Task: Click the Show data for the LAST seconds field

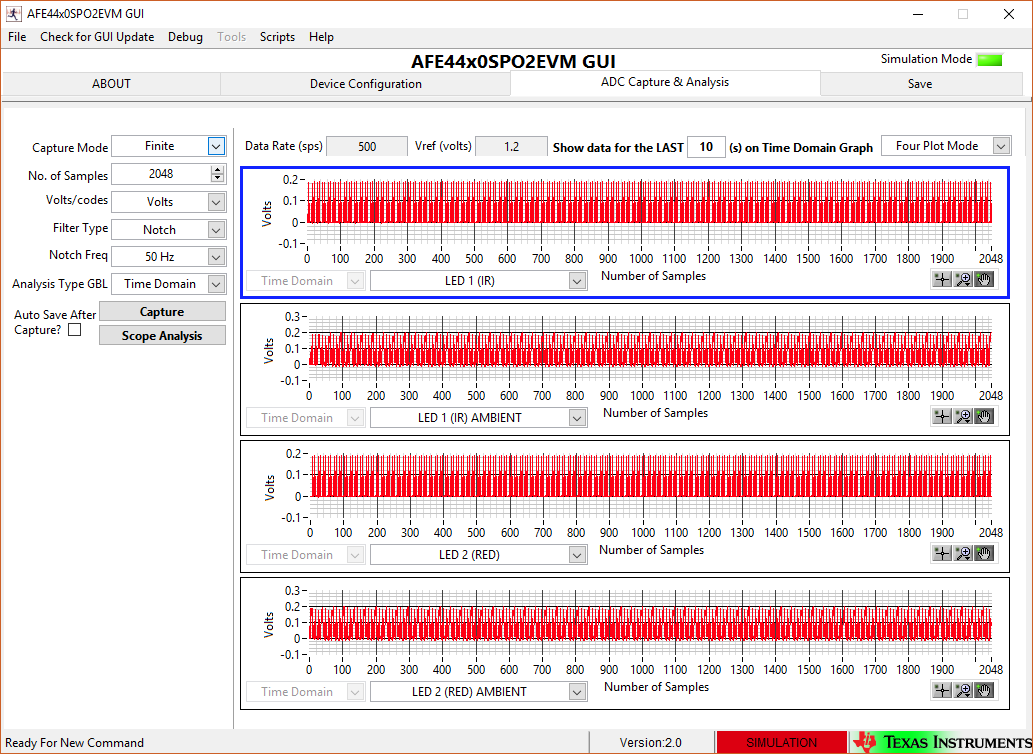Action: [x=706, y=147]
